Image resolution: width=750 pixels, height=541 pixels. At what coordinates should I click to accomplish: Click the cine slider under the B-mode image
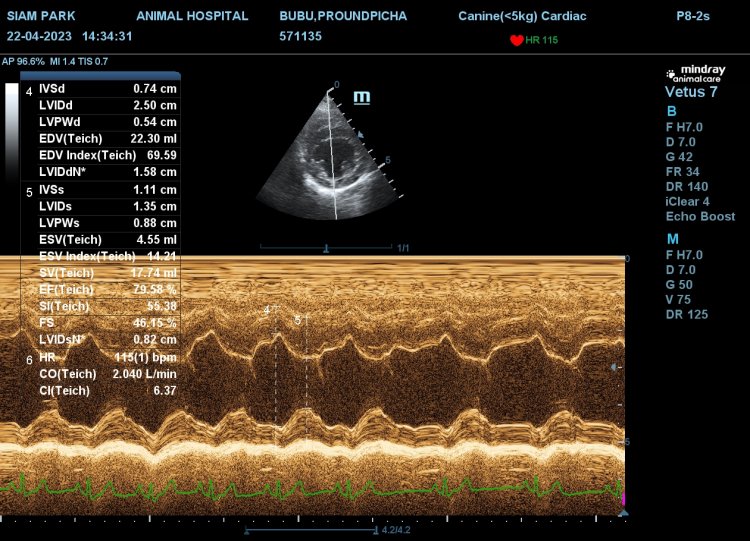[x=326, y=247]
